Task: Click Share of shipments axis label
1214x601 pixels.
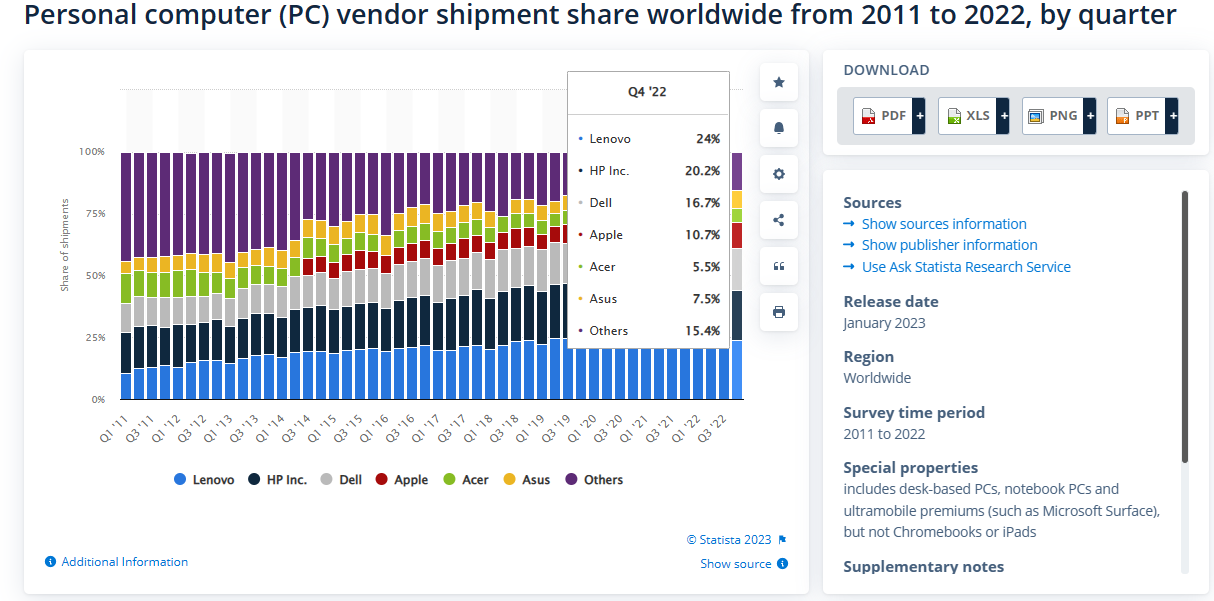Action: pyautogui.click(x=65, y=245)
